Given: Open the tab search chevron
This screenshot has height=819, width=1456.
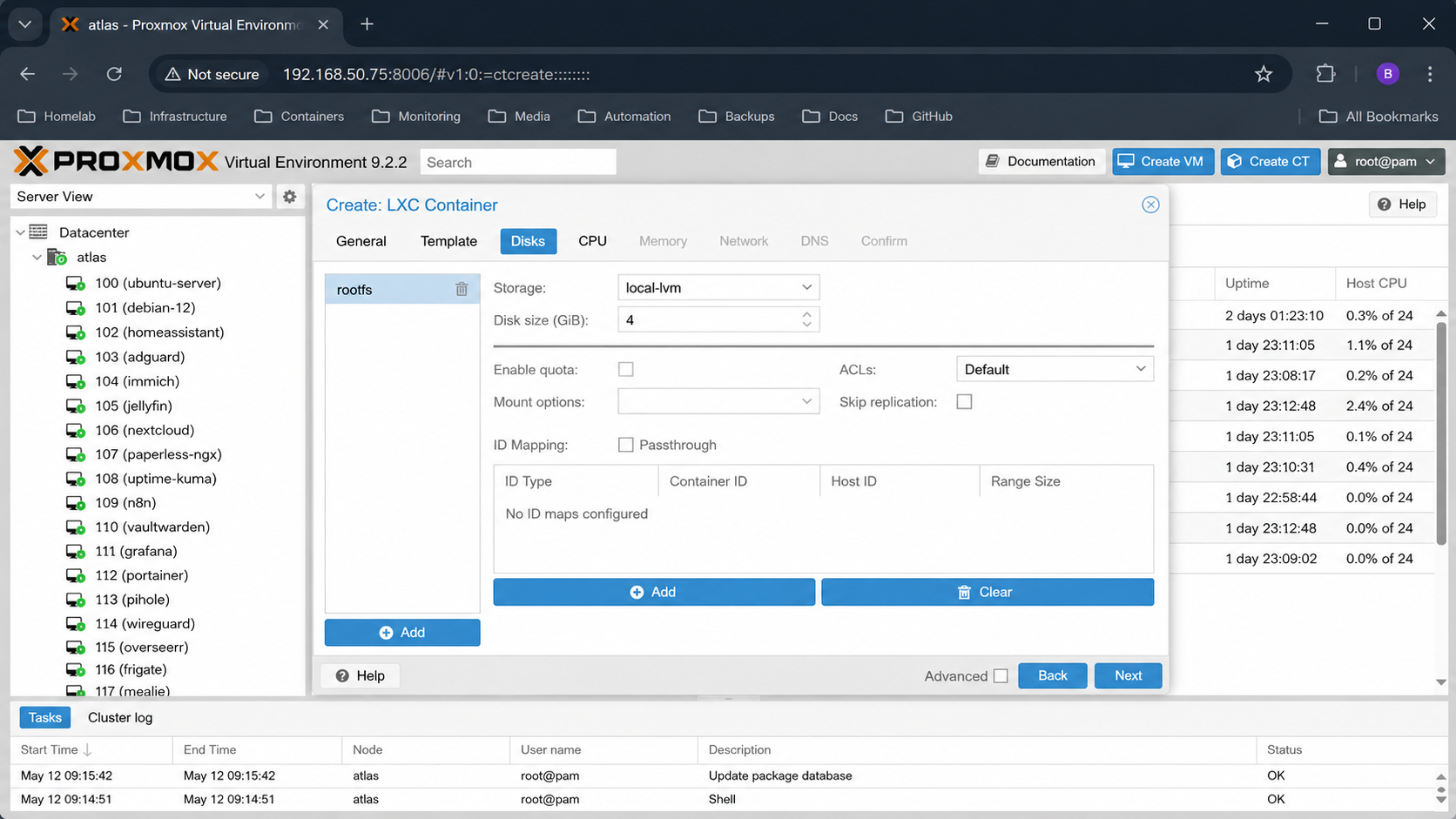Looking at the screenshot, I should (24, 24).
